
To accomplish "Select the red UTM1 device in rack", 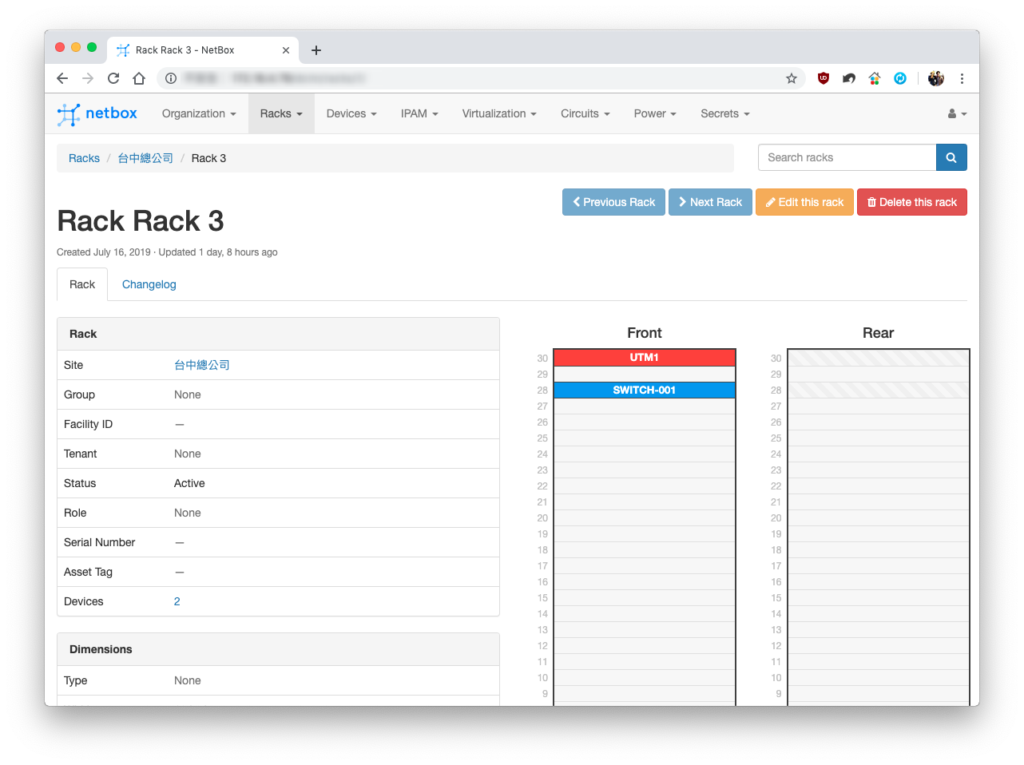I will pyautogui.click(x=645, y=357).
